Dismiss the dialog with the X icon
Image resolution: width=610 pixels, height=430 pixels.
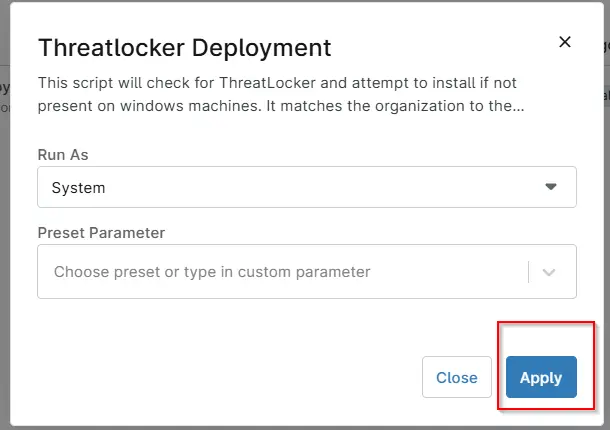tap(564, 42)
